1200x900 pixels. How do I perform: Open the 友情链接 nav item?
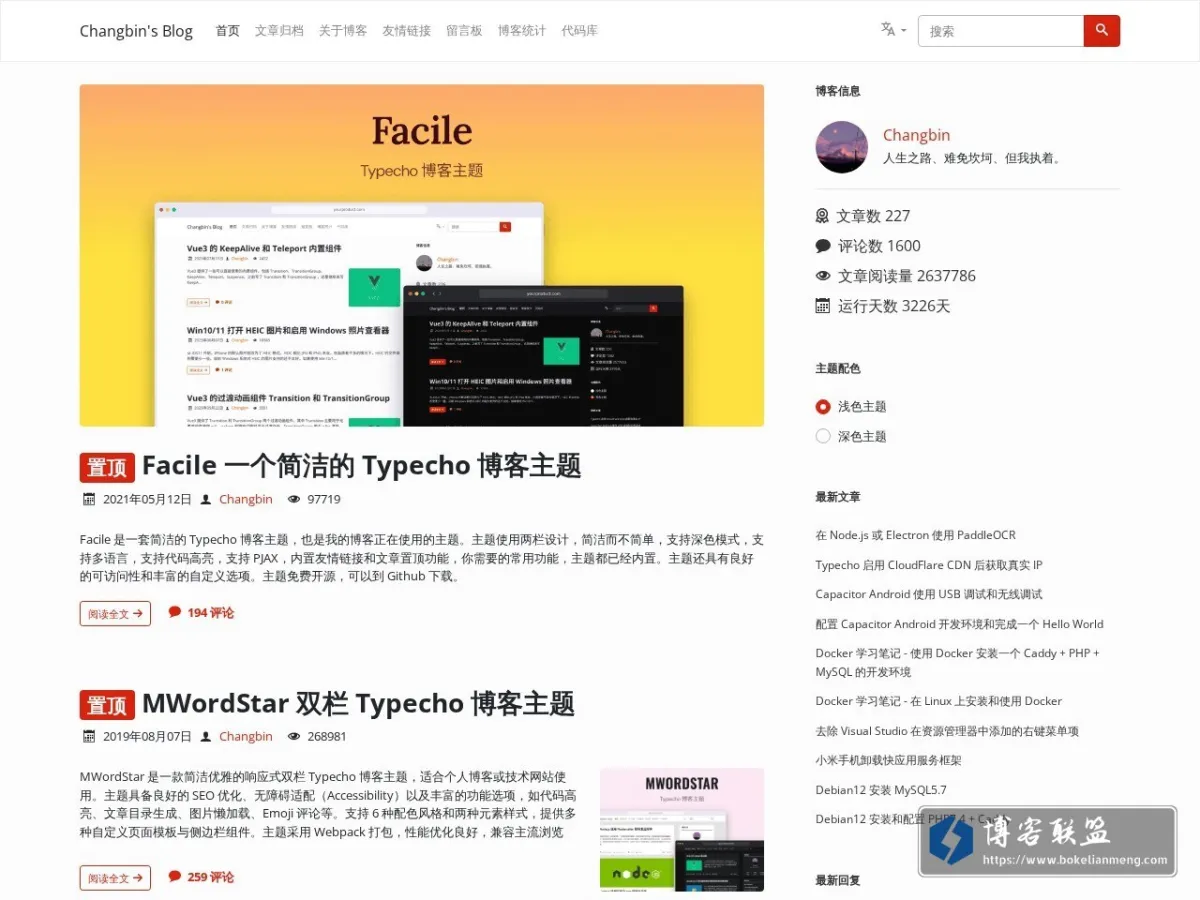[406, 31]
